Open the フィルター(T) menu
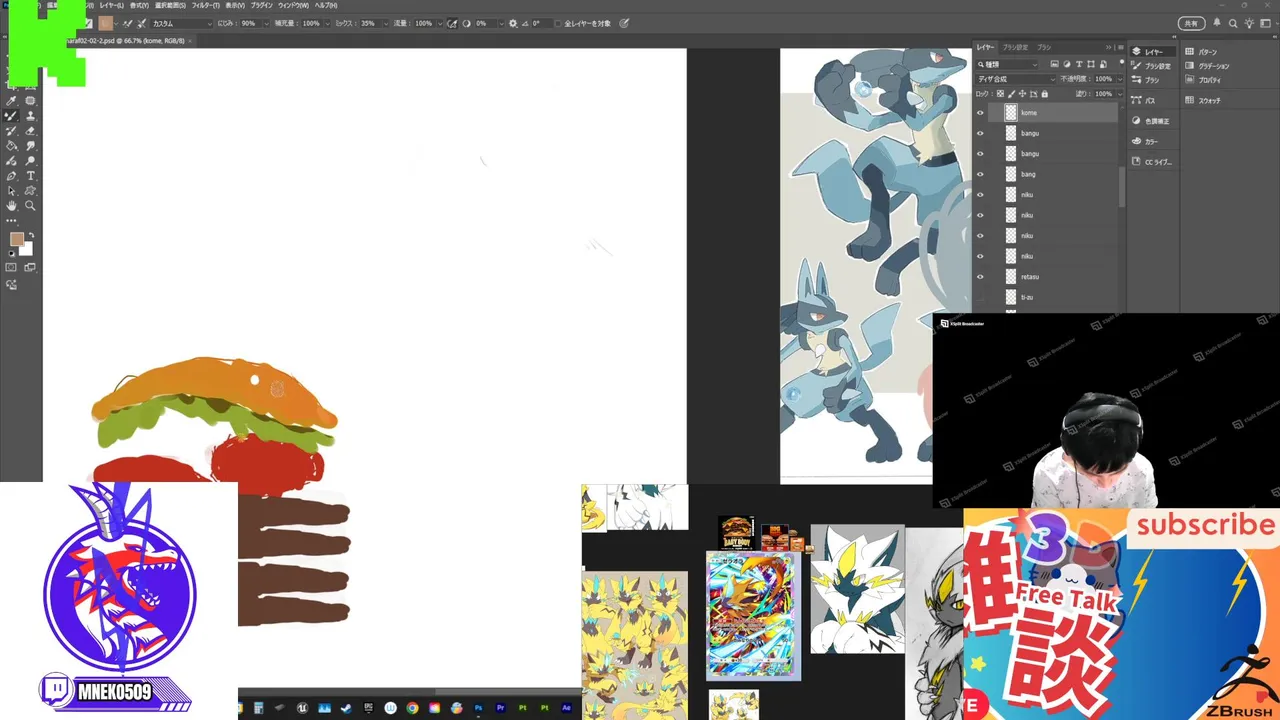Screen dimensions: 1280x720 pyautogui.click(x=205, y=5)
